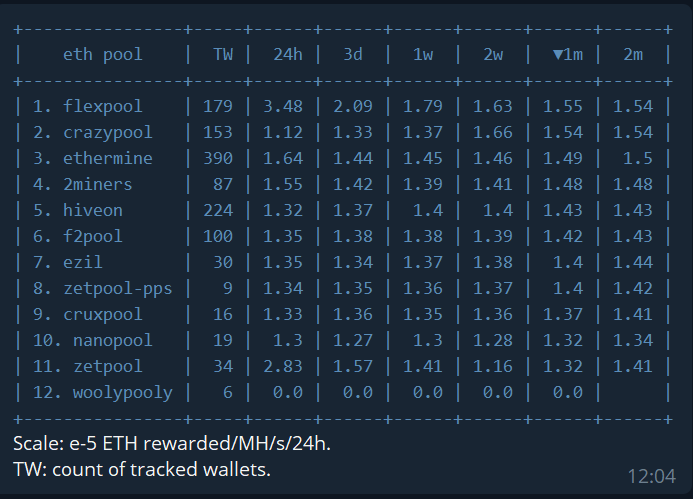Click crazypool's 24h value 1.12

pyautogui.click(x=283, y=133)
